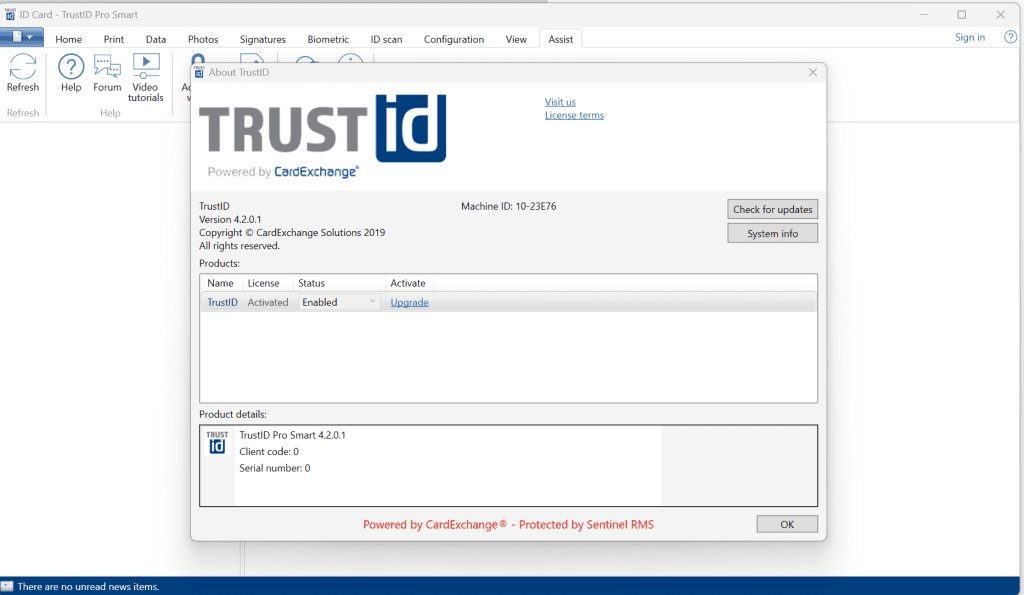Follow the Visit us link
1024x595 pixels.
click(x=560, y=102)
